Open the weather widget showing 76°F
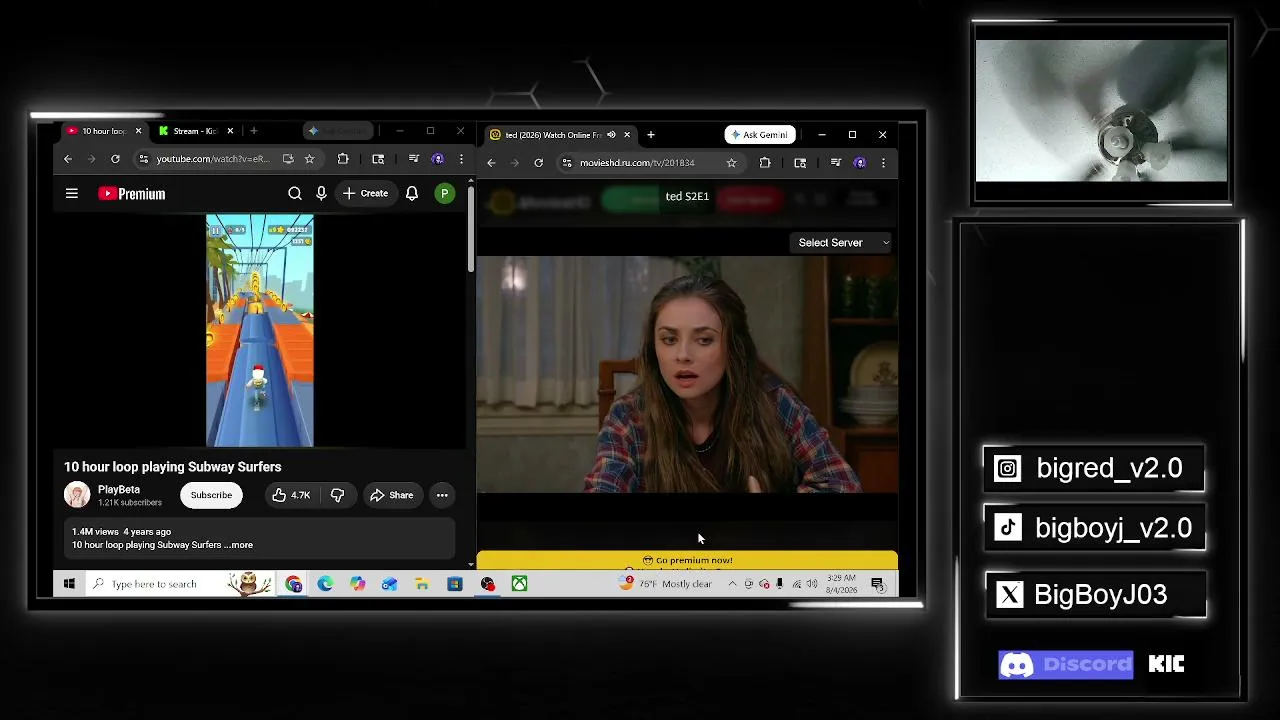This screenshot has width=1280, height=720. (x=666, y=584)
